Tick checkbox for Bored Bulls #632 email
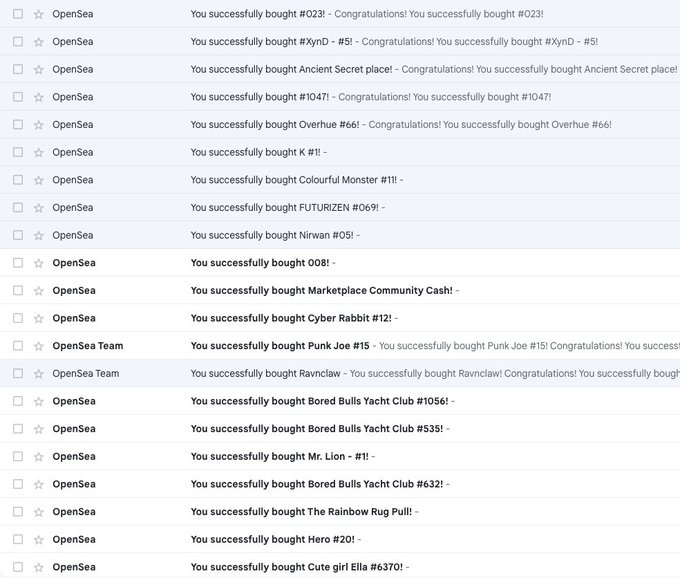This screenshot has width=680, height=578. pos(18,484)
